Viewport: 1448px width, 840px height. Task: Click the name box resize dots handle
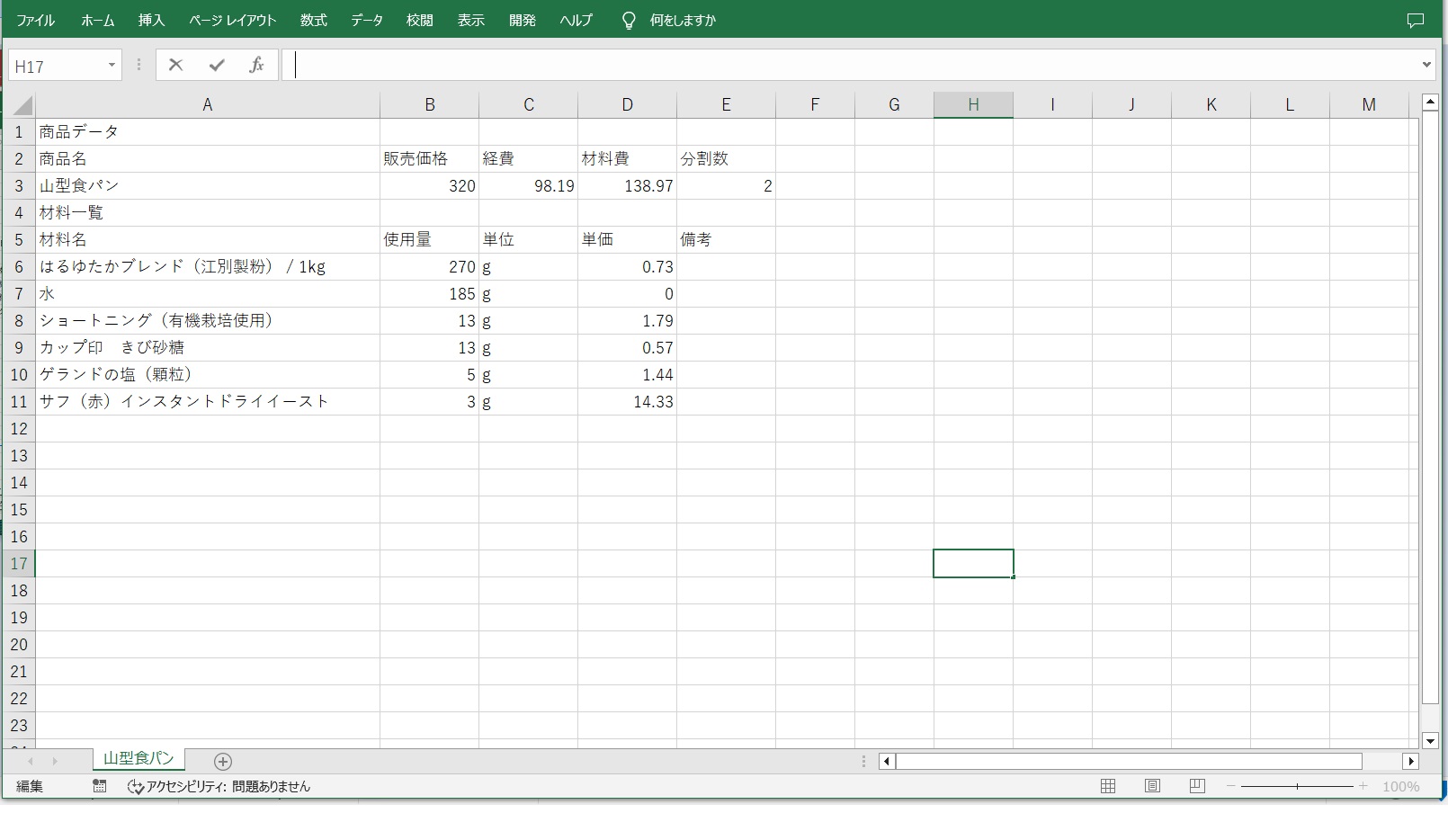[139, 65]
